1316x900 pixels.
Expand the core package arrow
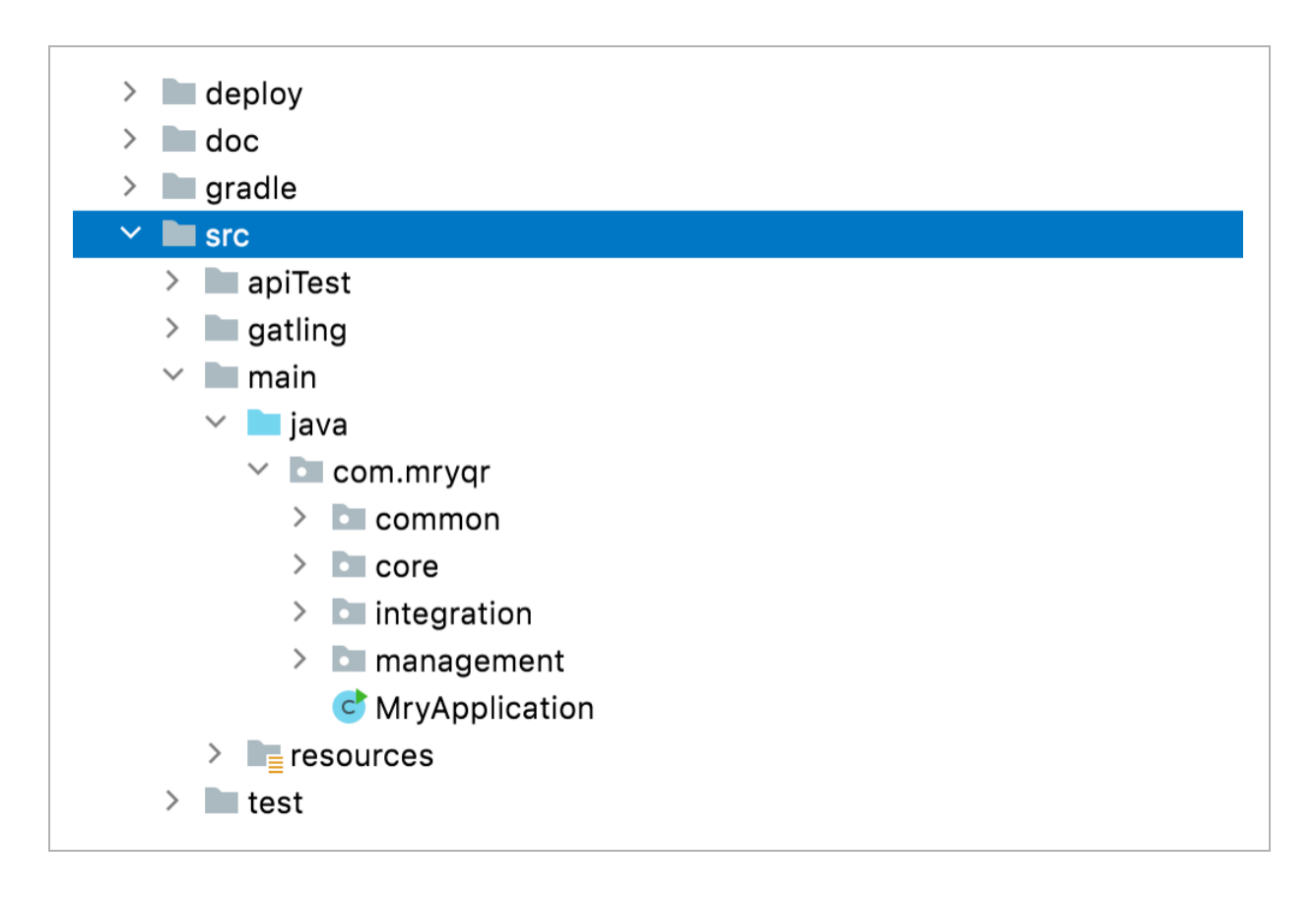300,564
